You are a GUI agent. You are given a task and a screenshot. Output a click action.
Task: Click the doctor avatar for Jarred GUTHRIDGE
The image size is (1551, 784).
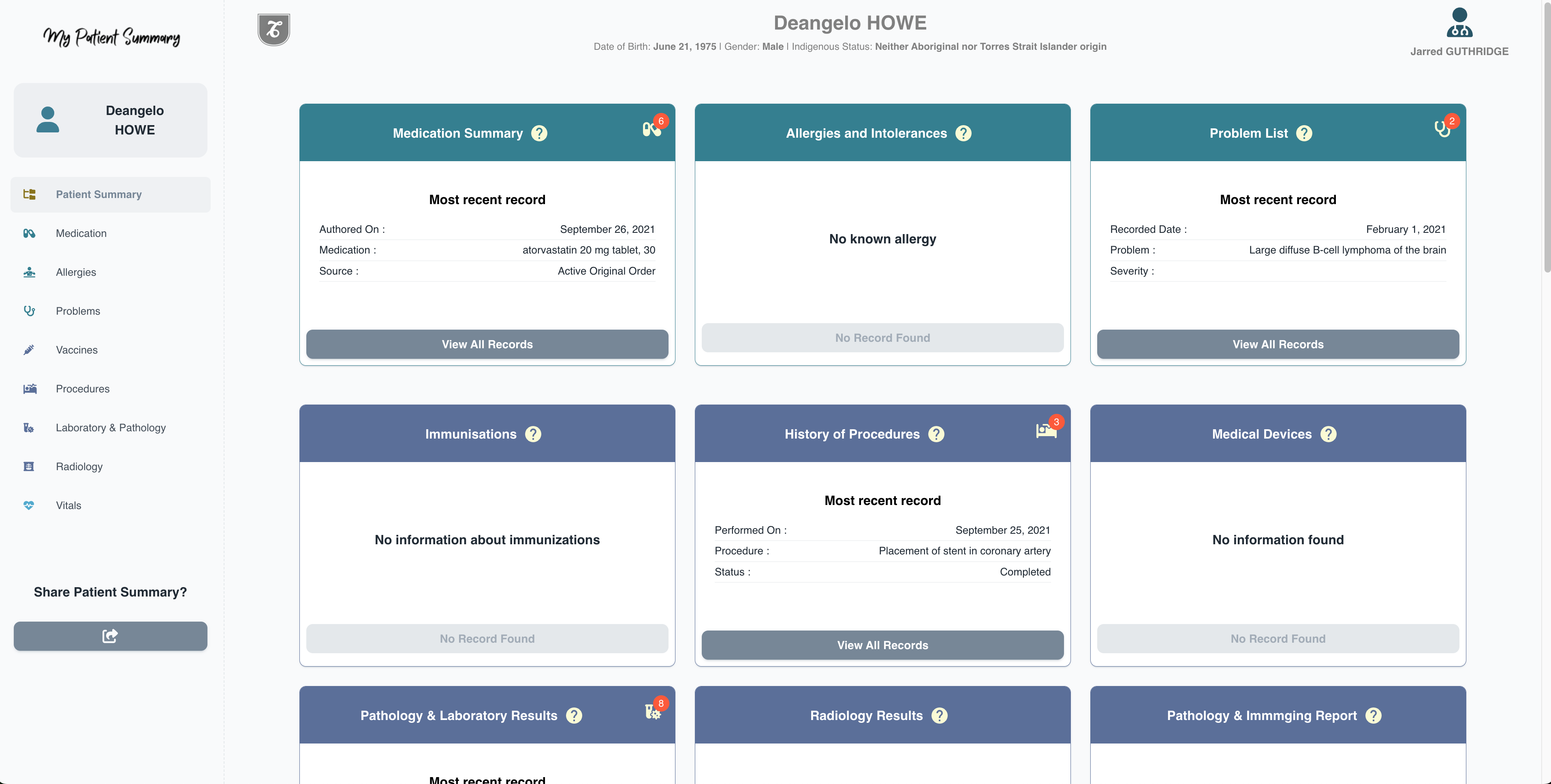pyautogui.click(x=1459, y=23)
